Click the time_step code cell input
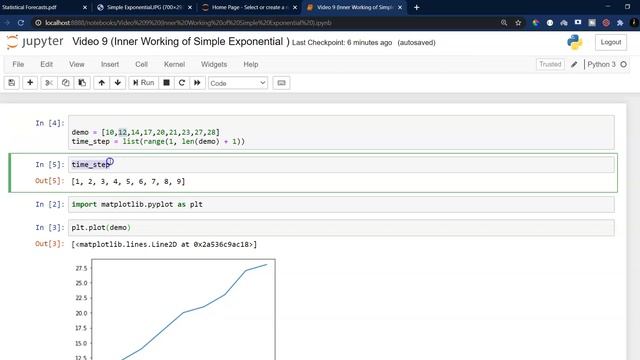The image size is (640, 360). coord(341,164)
